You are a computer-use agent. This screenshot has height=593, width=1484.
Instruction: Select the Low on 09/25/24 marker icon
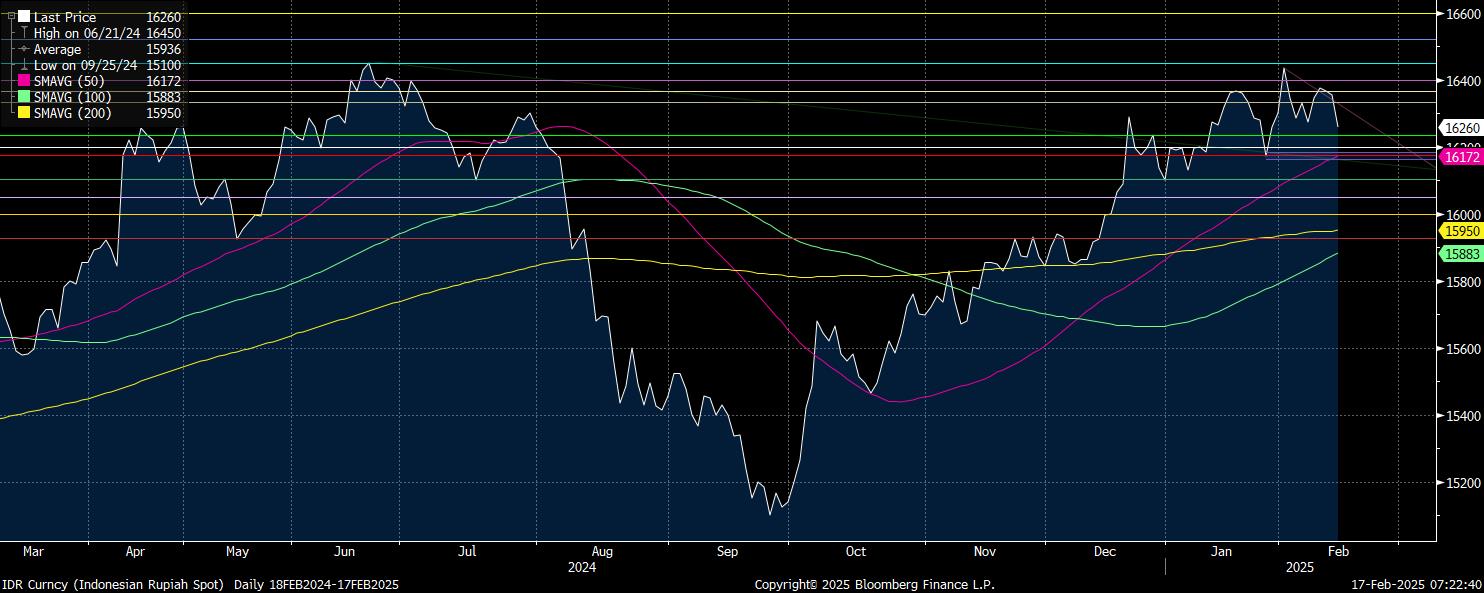pyautogui.click(x=24, y=65)
